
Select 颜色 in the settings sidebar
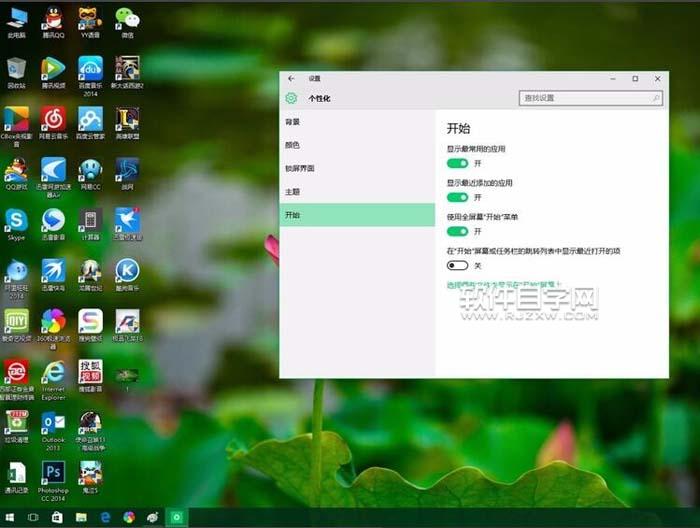tap(357, 145)
